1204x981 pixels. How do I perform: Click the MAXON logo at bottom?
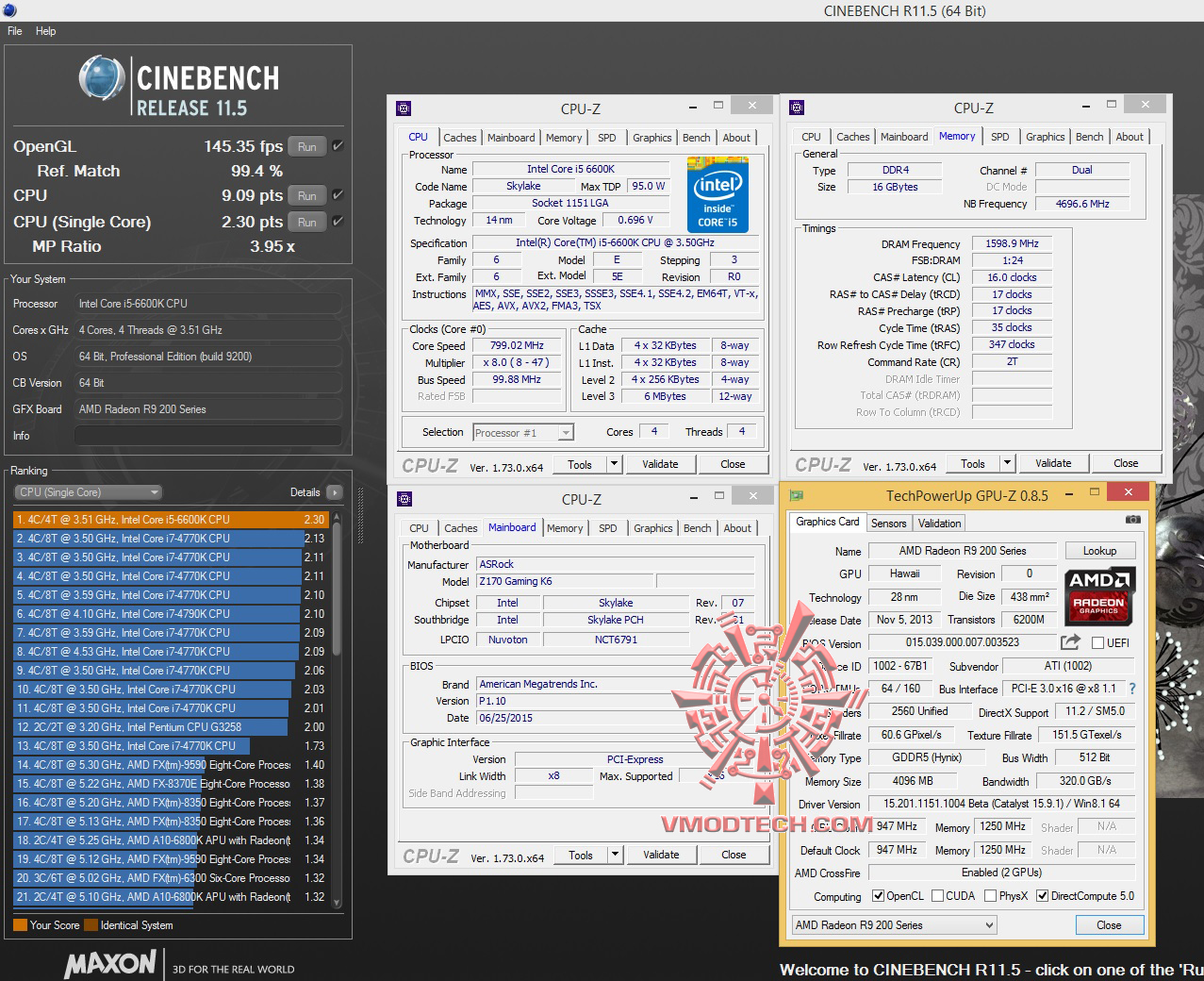pyautogui.click(x=110, y=963)
